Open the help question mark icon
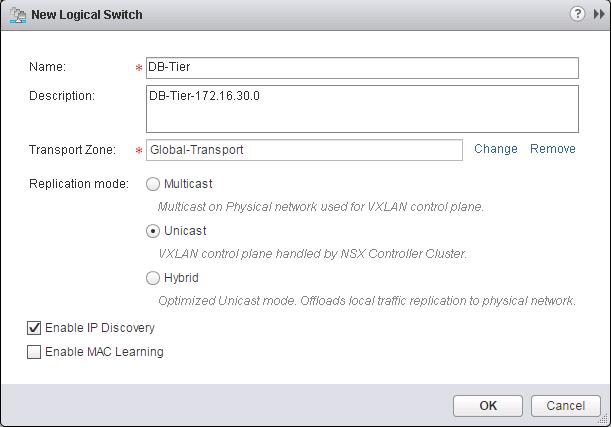This screenshot has height=427, width=611. (577, 14)
